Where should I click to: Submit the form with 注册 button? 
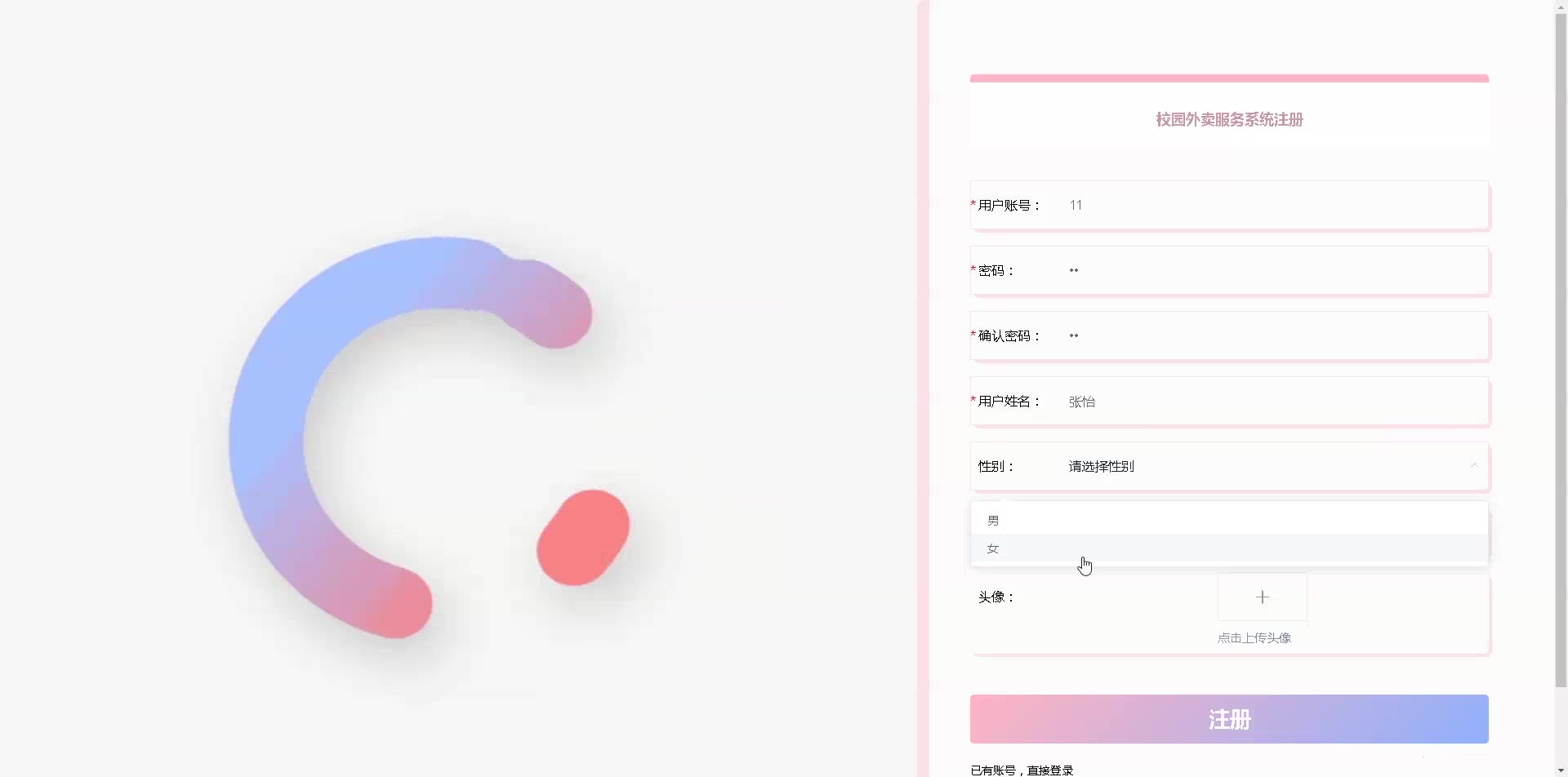pos(1229,719)
